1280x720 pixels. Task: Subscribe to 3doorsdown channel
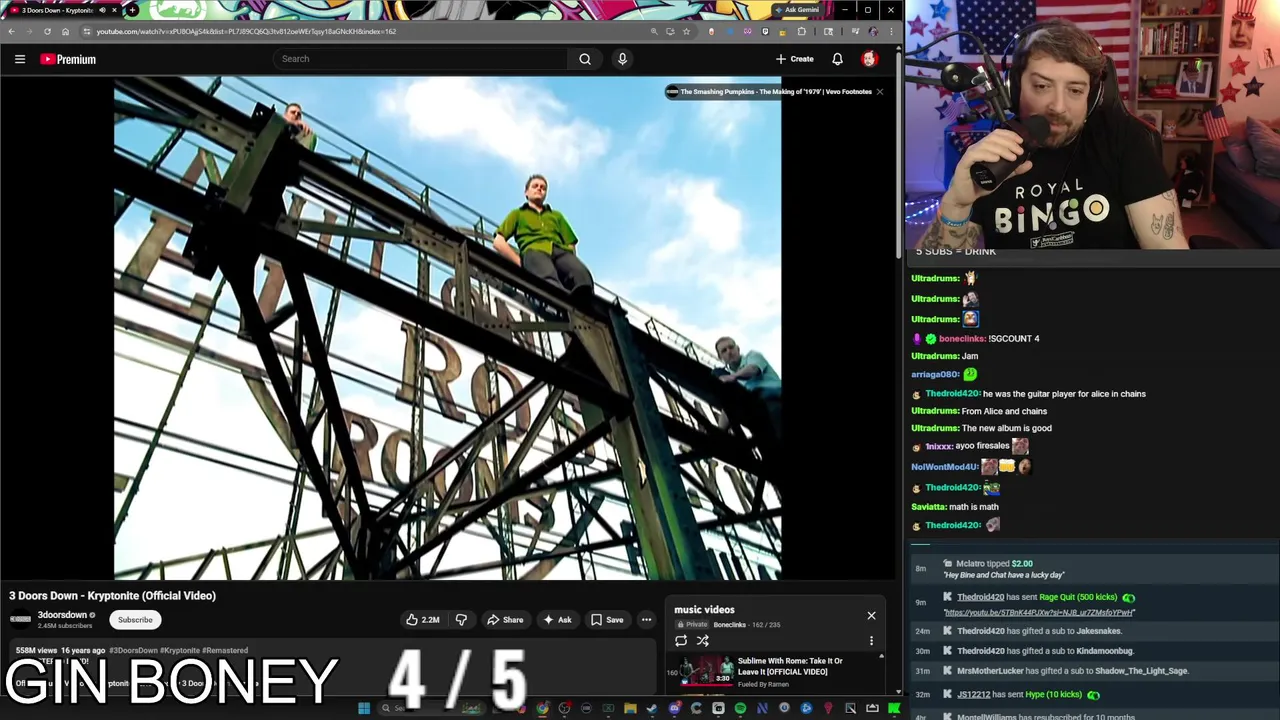tap(135, 620)
